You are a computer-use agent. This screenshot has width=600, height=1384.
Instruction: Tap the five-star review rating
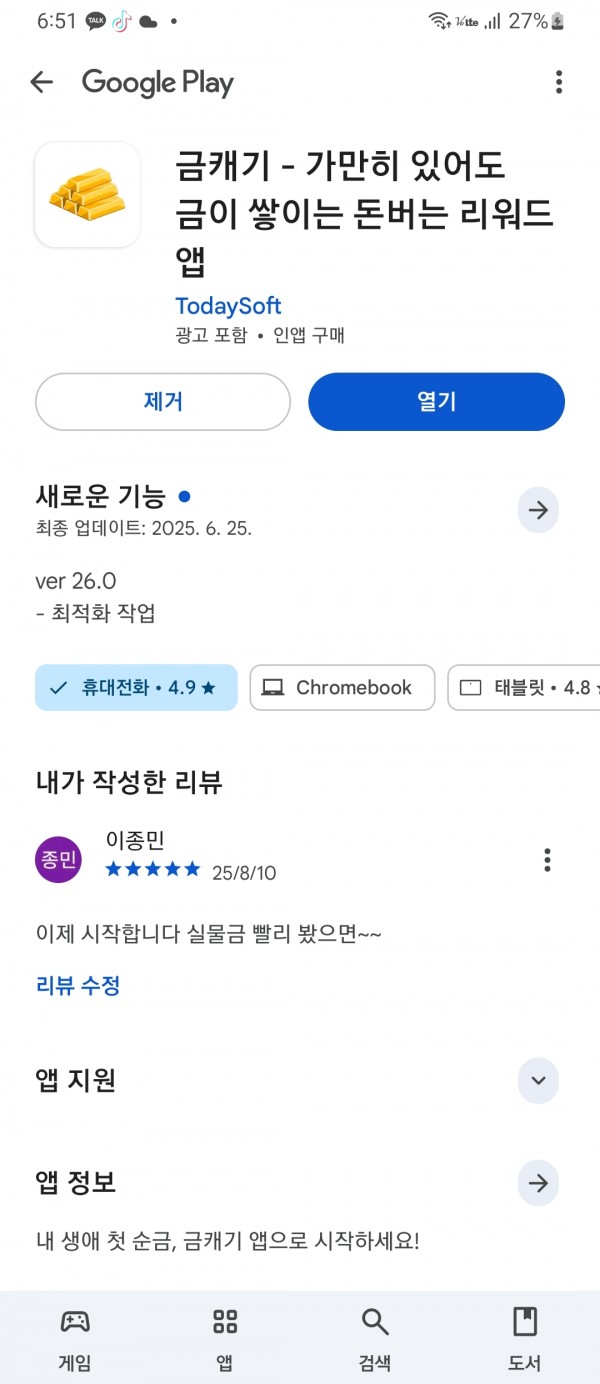pos(153,870)
